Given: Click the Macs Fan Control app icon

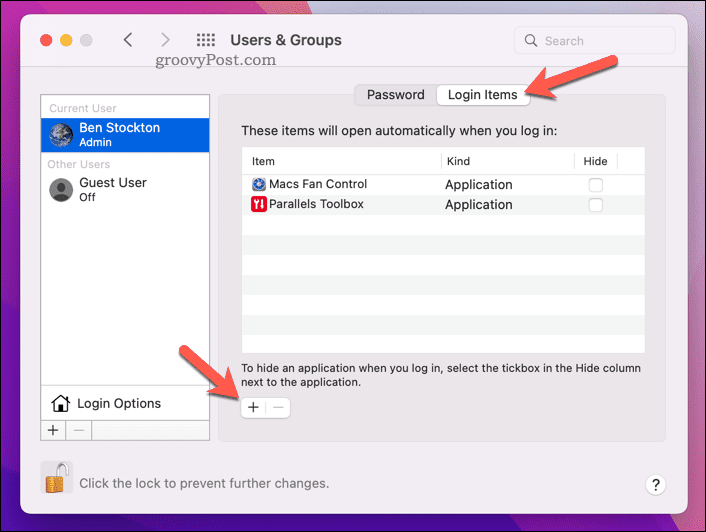Looking at the screenshot, I should (x=259, y=184).
